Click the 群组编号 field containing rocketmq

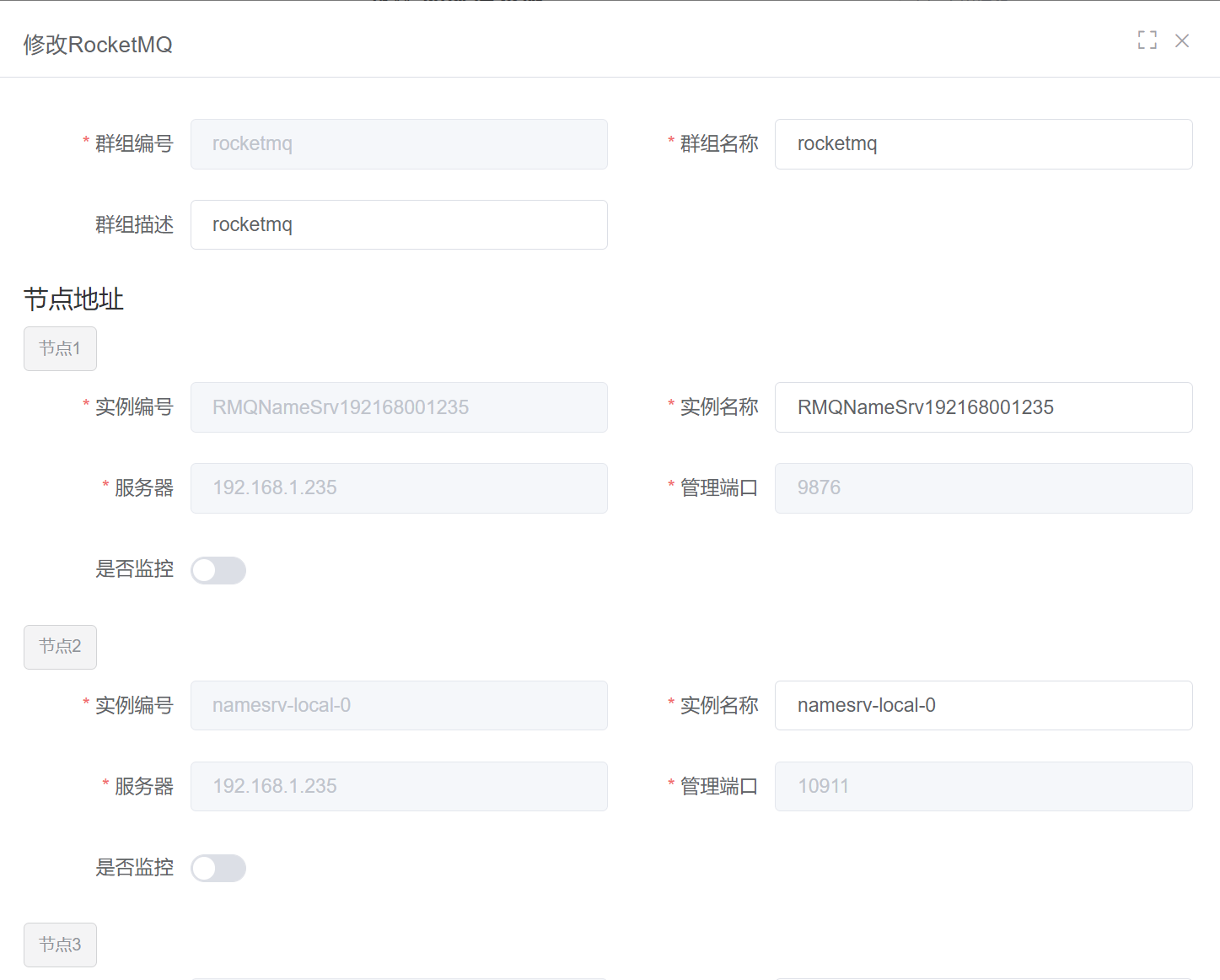pos(399,144)
